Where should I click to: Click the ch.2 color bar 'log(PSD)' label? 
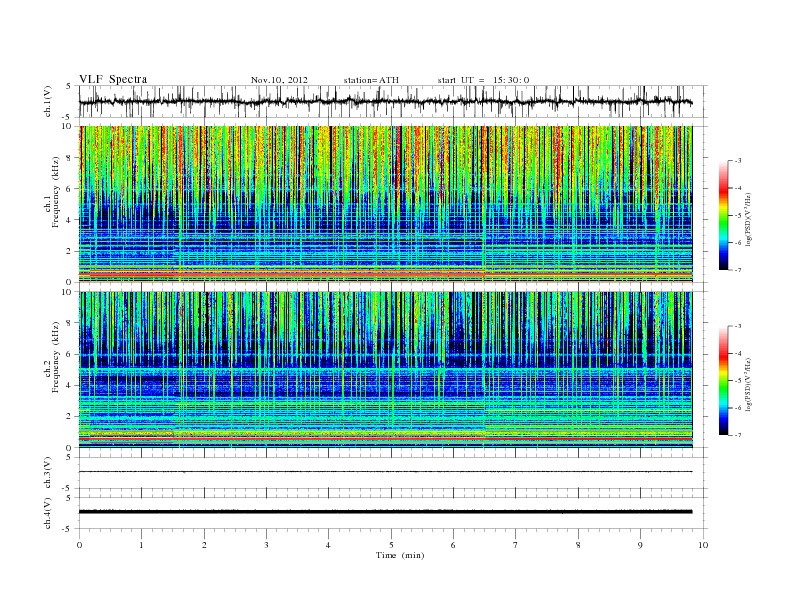tap(749, 384)
